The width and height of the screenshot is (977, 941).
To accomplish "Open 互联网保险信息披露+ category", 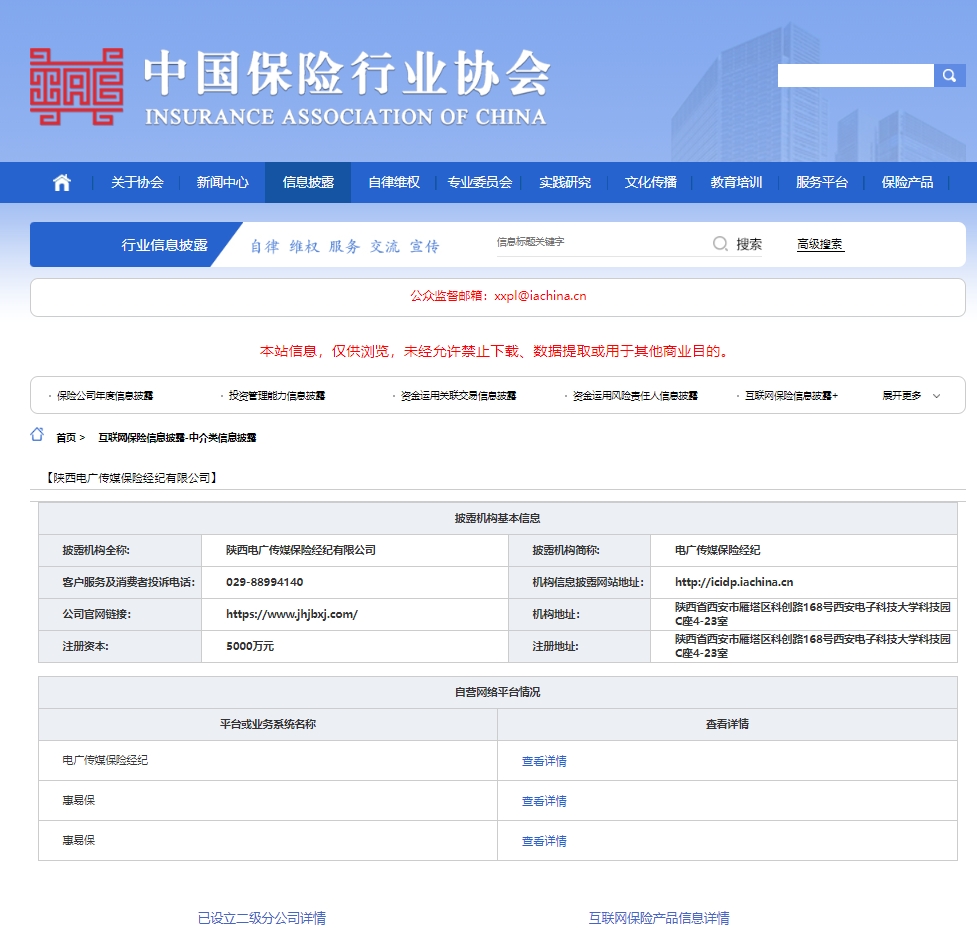I will click(x=791, y=396).
